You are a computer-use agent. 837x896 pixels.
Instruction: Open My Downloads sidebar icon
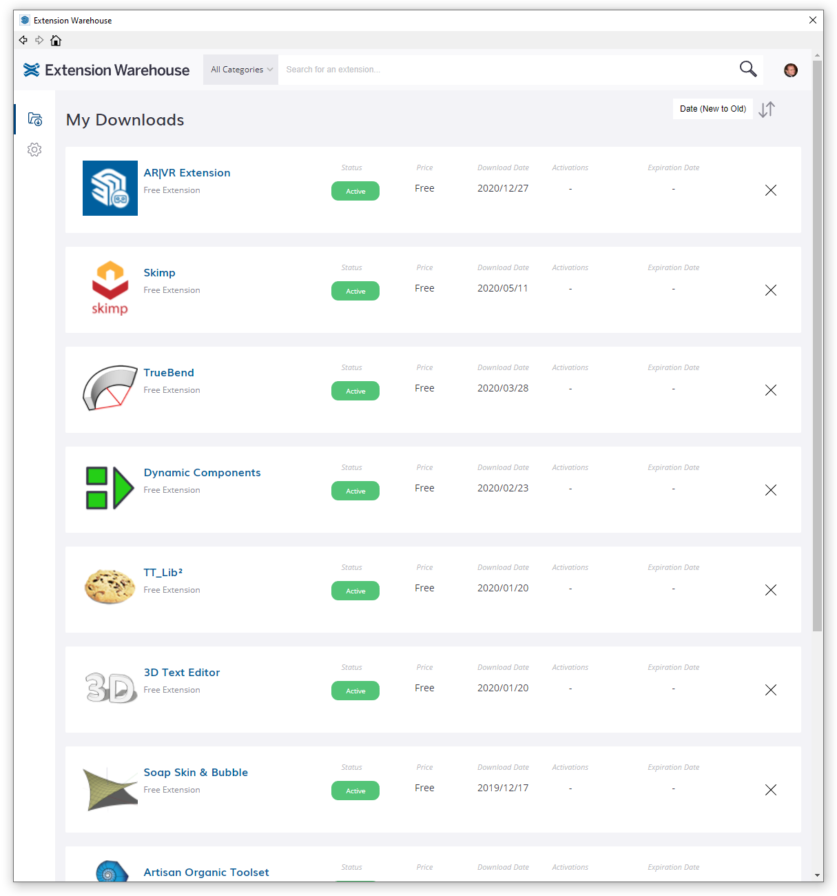[x=35, y=119]
